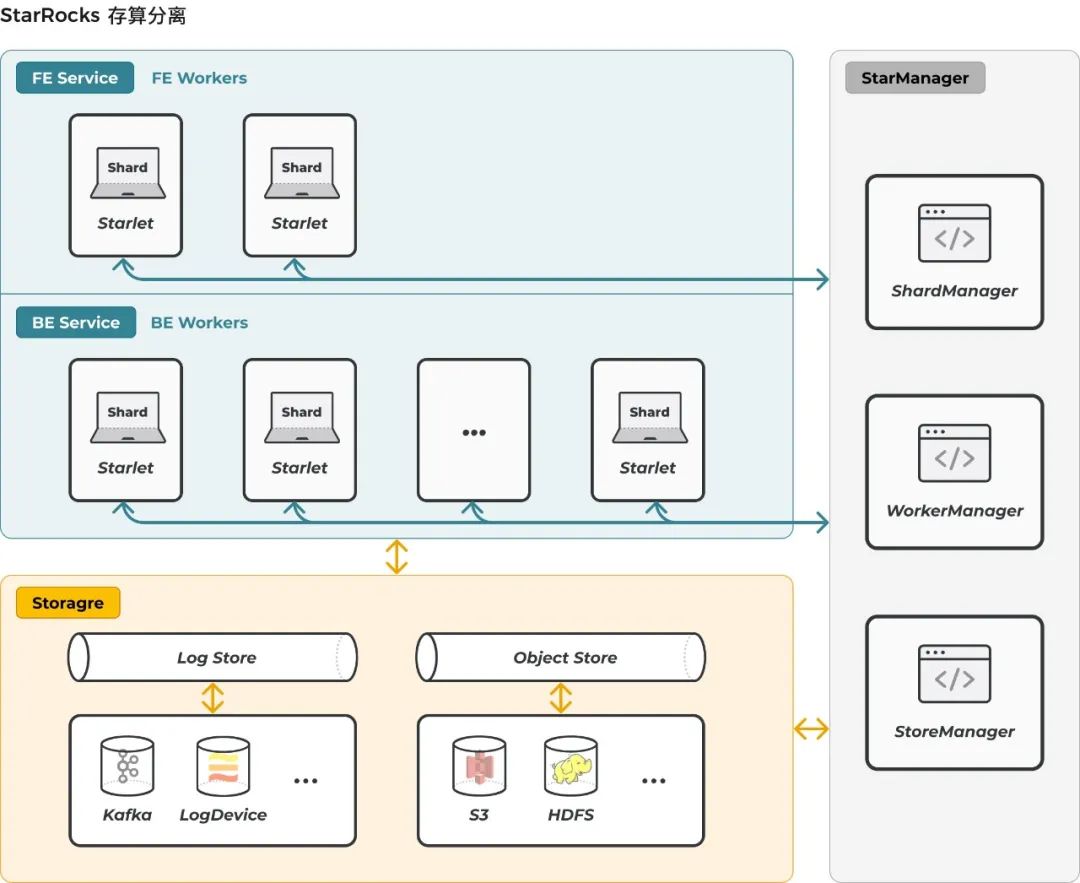This screenshot has width=1080, height=883.
Task: Click the BE Service label badge
Action: pos(76,322)
